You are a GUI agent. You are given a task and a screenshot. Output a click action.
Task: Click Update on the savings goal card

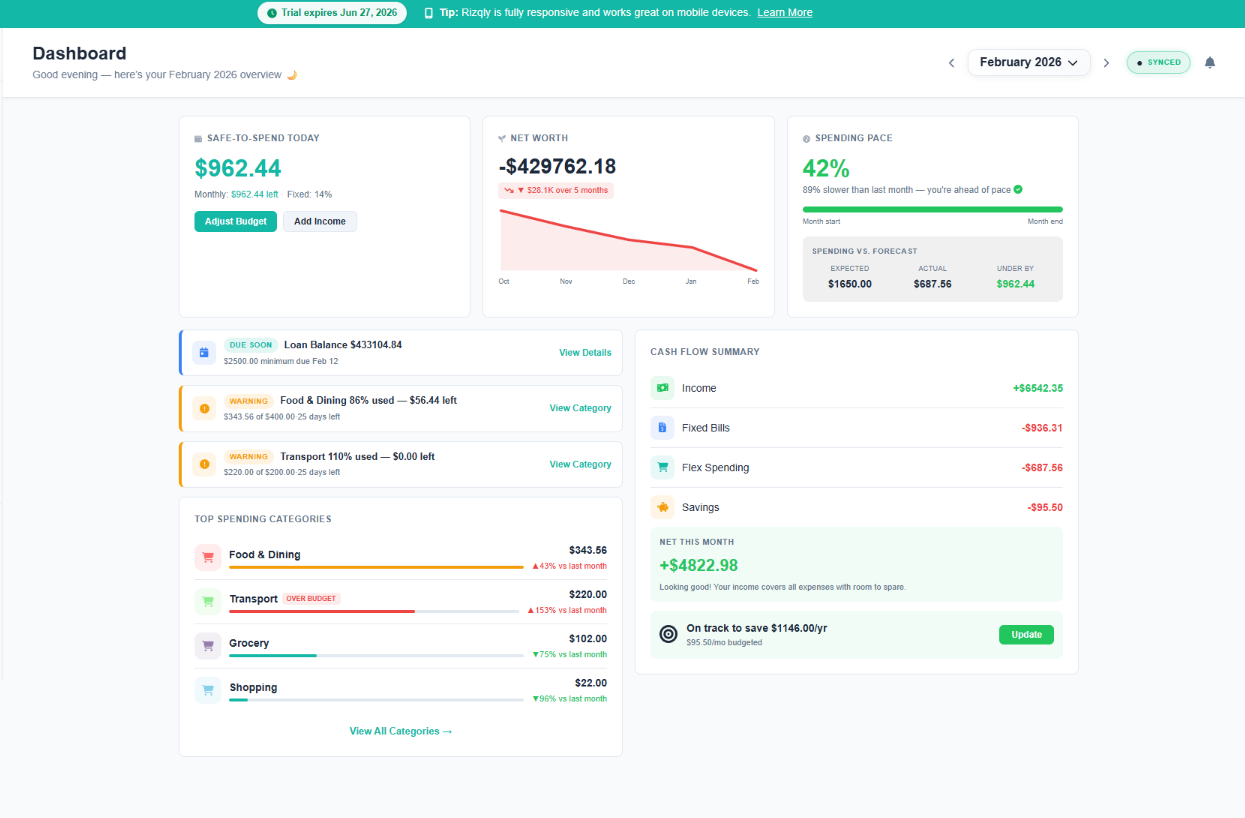coord(1026,634)
